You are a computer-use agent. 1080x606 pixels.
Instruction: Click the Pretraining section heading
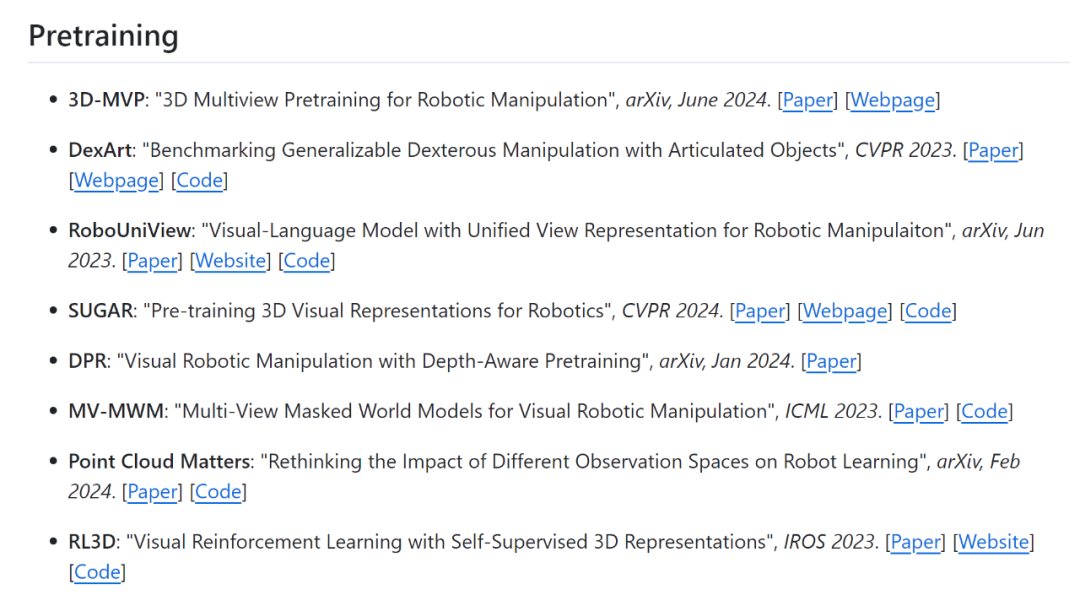103,36
